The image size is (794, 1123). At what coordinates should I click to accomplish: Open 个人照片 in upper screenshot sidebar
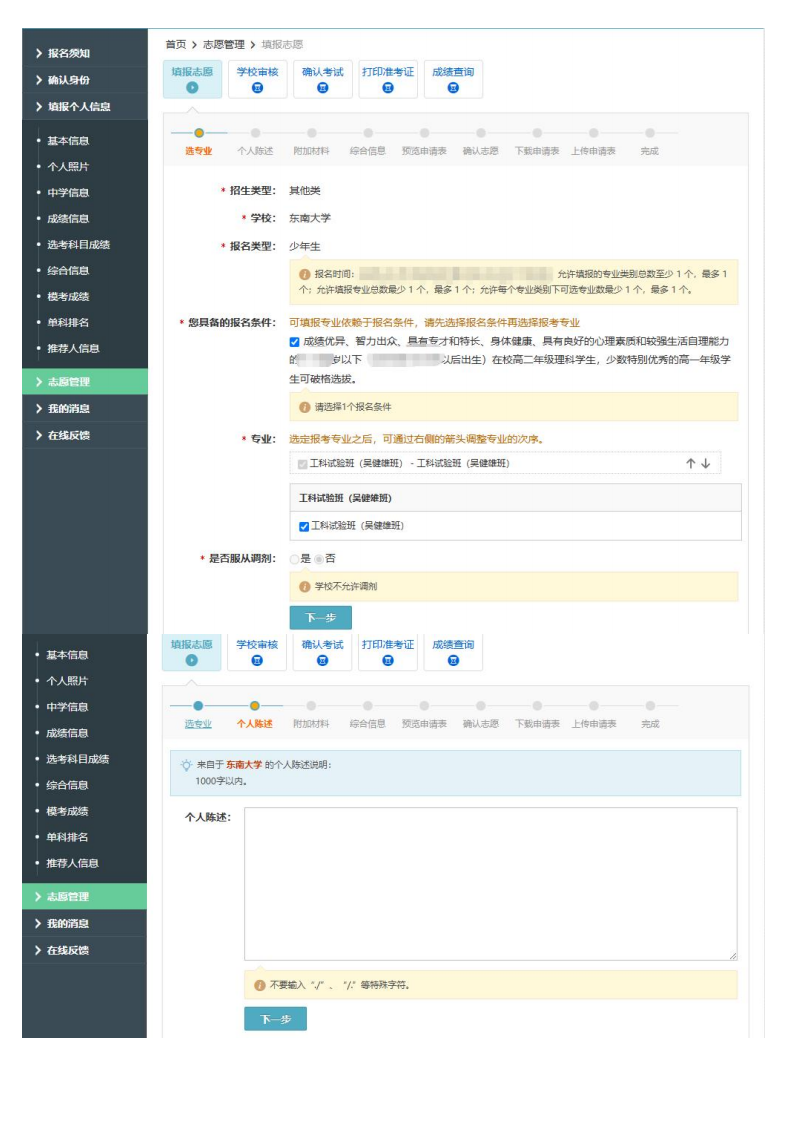tap(68, 166)
